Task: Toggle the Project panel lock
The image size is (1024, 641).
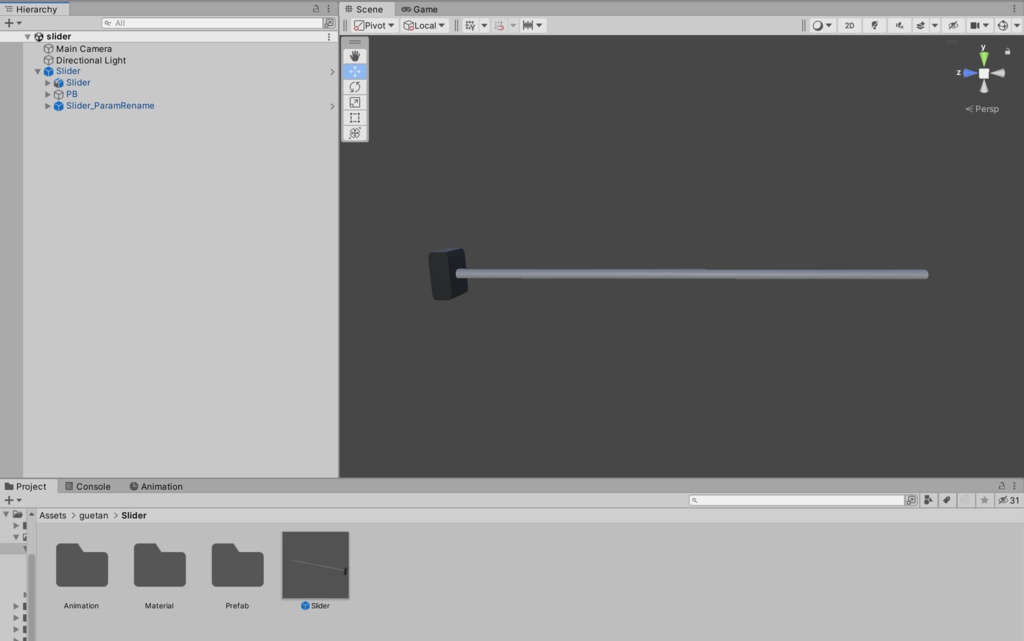Action: pos(1002,486)
